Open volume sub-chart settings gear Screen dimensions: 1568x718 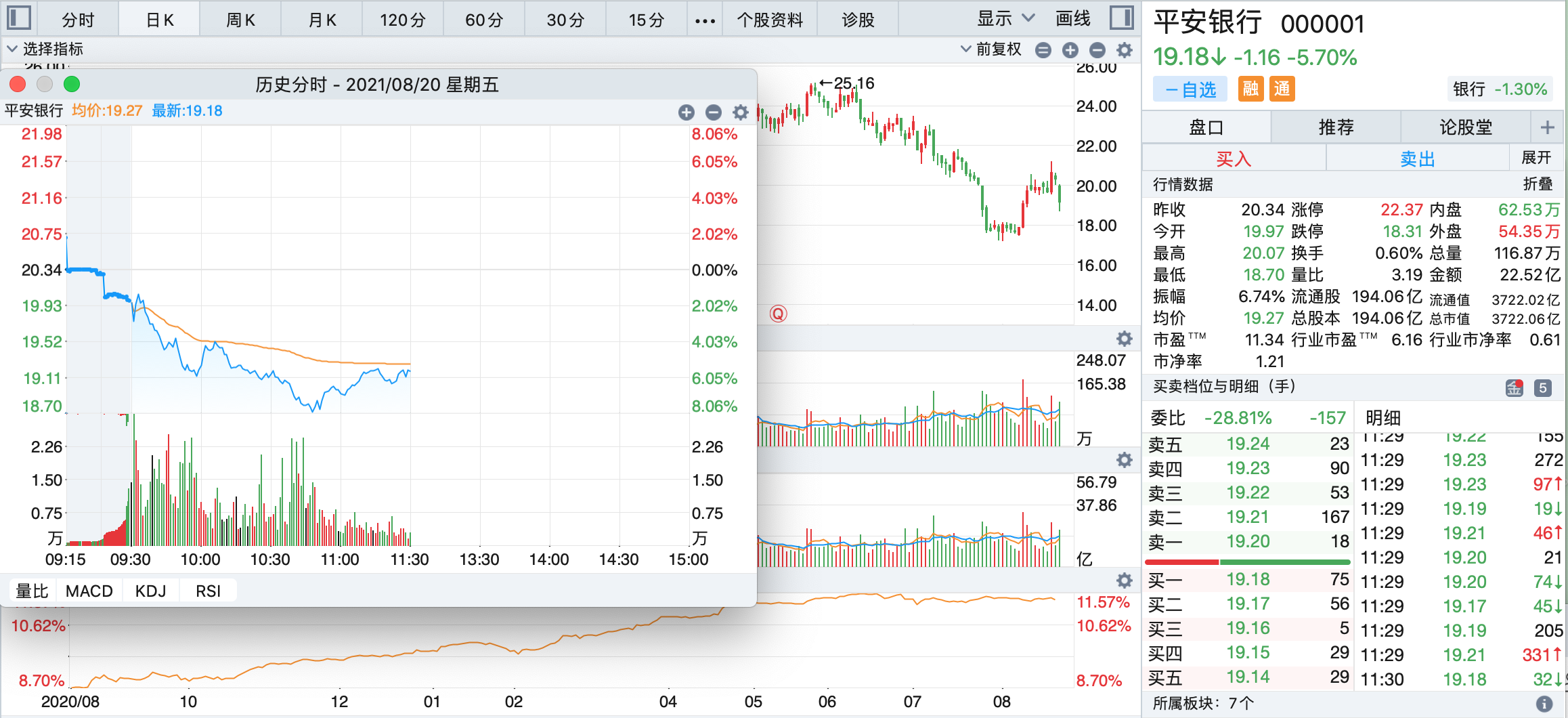1124,339
